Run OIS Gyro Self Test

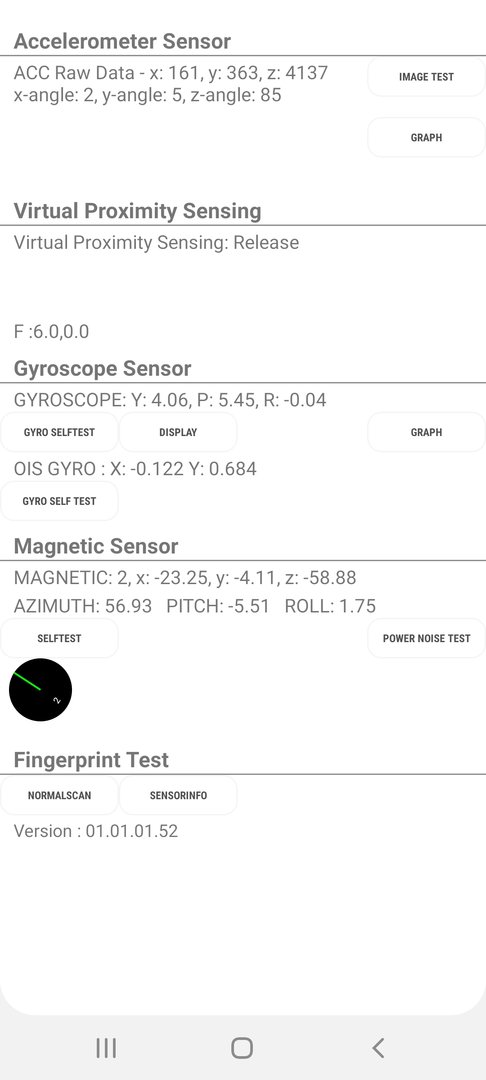pyautogui.click(x=59, y=501)
